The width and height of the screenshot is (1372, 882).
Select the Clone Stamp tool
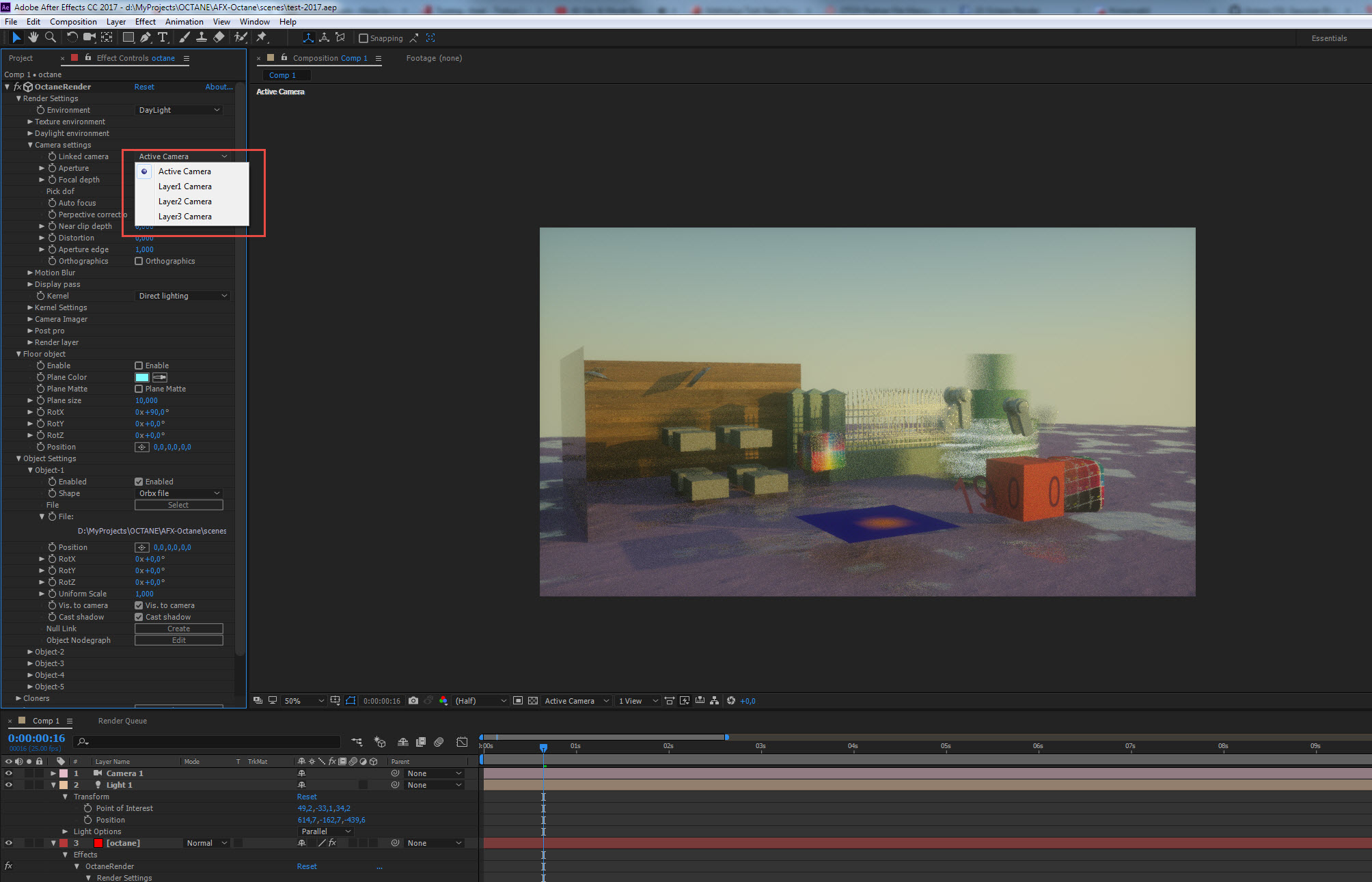pos(202,38)
